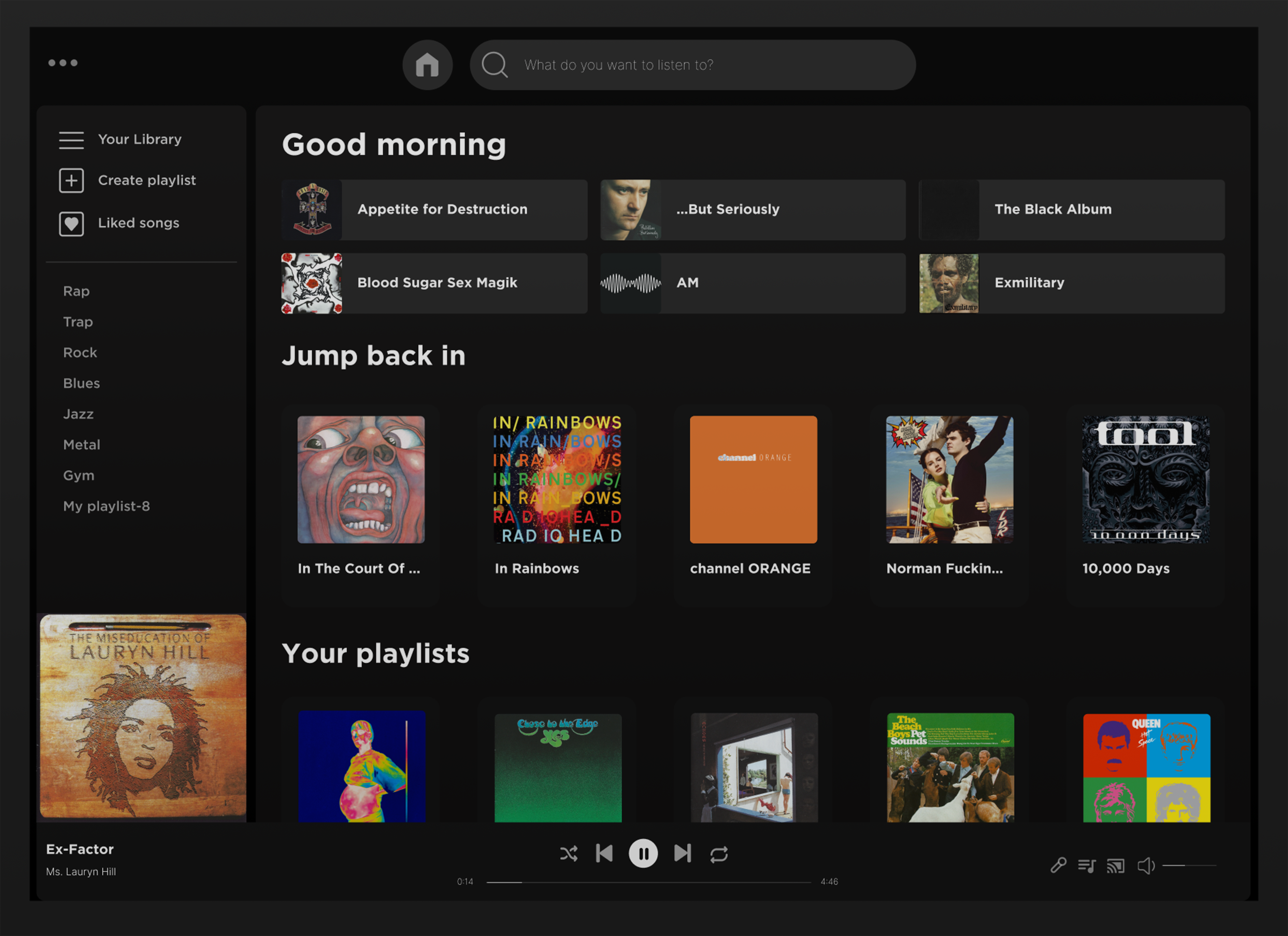This screenshot has width=1288, height=936.
Task: Show lyrics with microphone icon
Action: click(x=1058, y=866)
